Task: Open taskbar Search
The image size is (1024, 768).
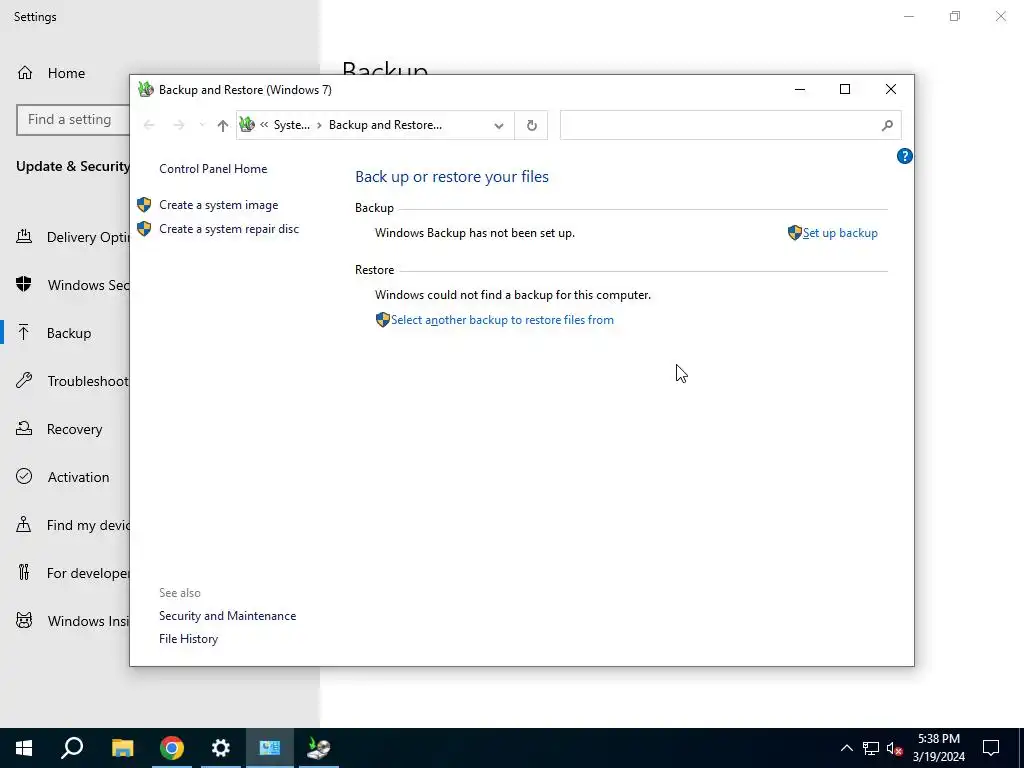Action: 72,748
